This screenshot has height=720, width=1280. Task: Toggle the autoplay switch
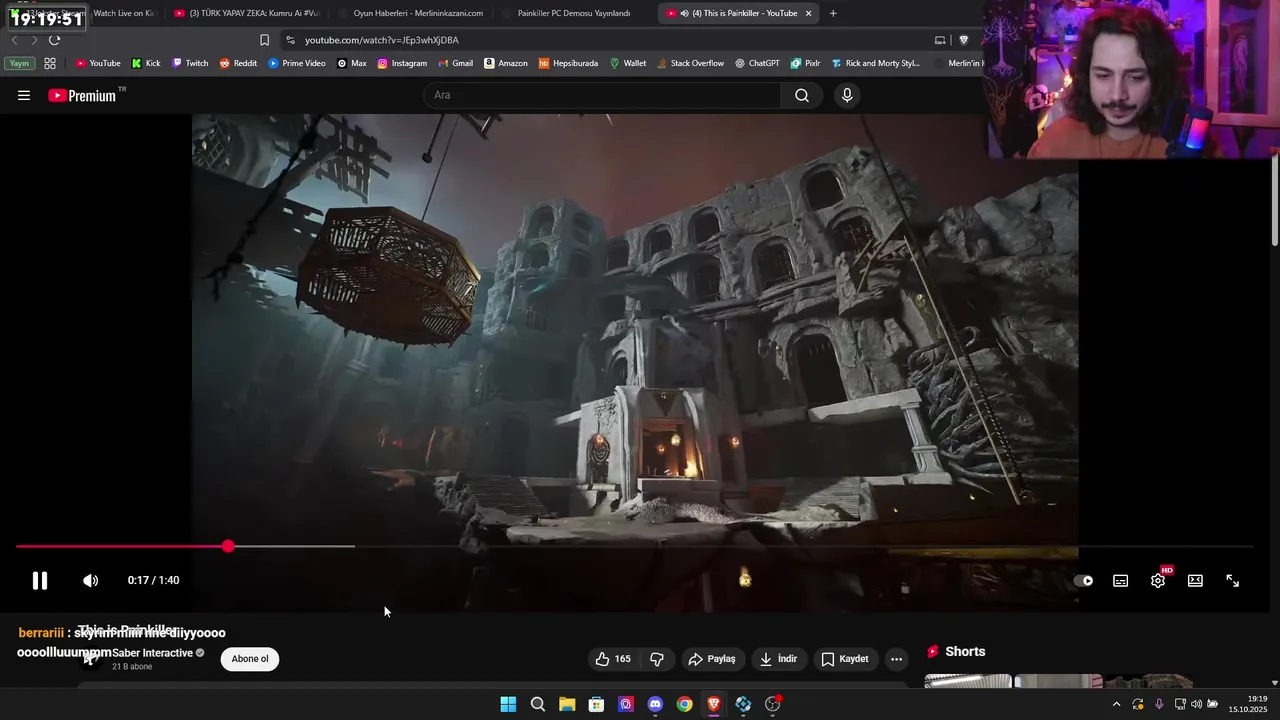[x=1083, y=580]
